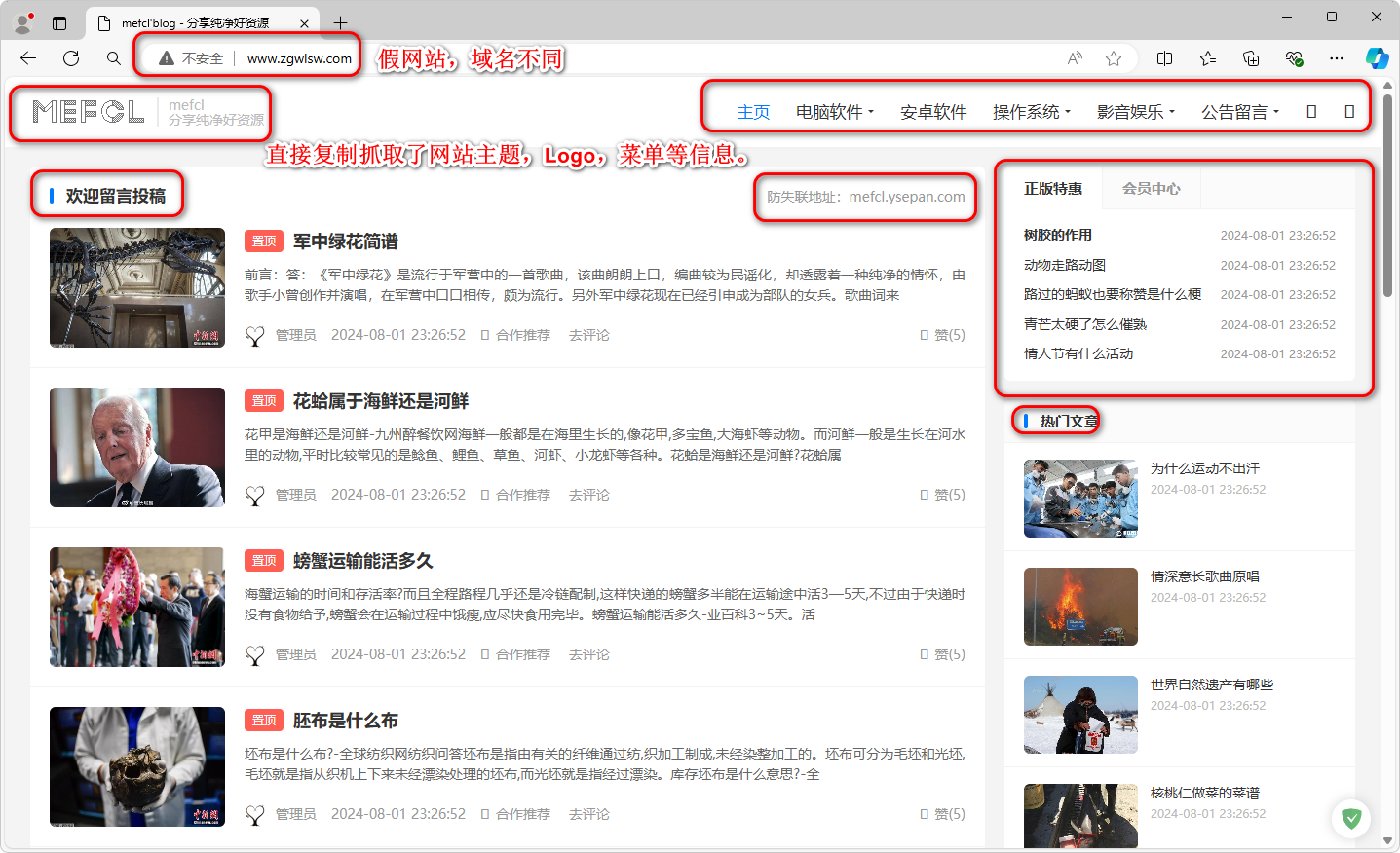This screenshot has width=1400, height=853.
Task: Click 去评论 under 胚布是什么布
Action: pyautogui.click(x=589, y=814)
